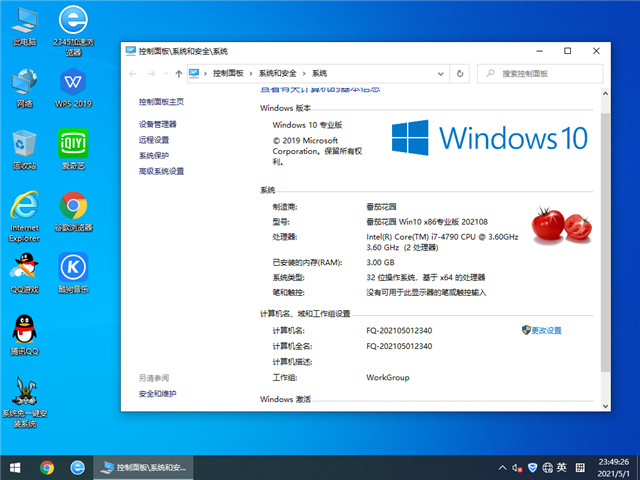Open 设备管理器 link
Image resolution: width=640 pixels, height=480 pixels.
pyautogui.click(x=158, y=124)
